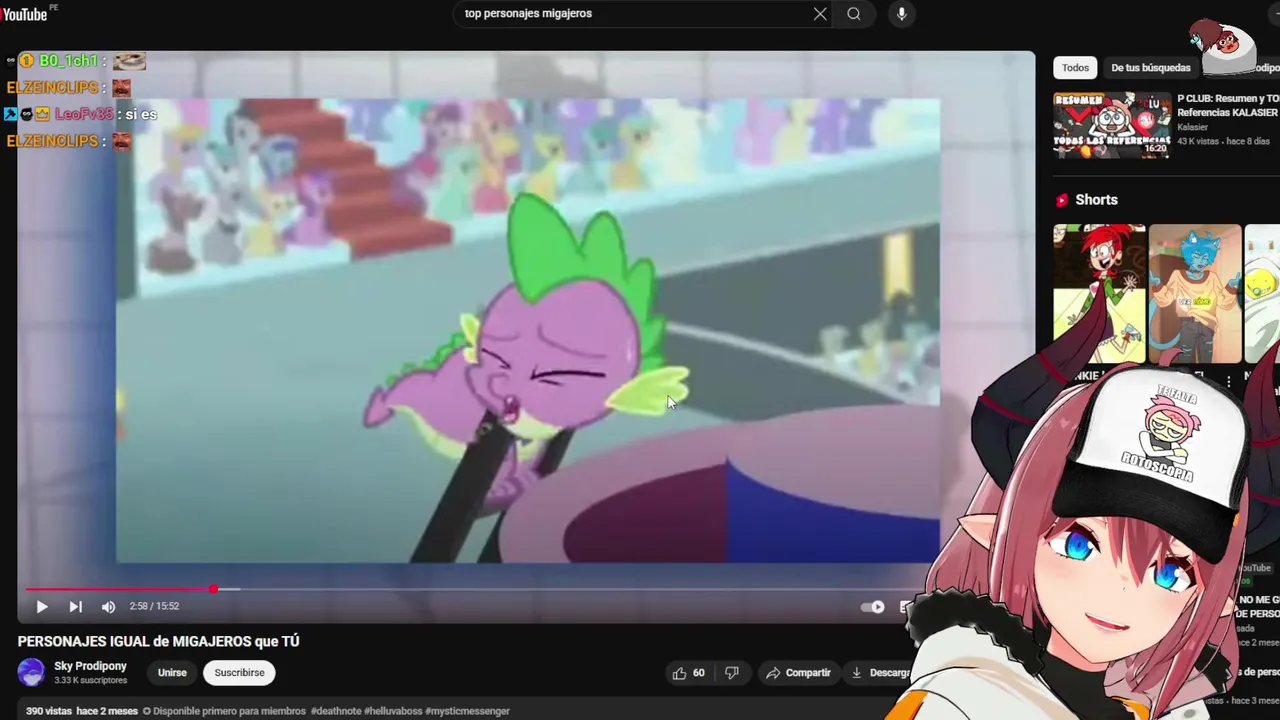Click the Descargar button
The width and height of the screenshot is (1280, 720).
click(x=880, y=673)
